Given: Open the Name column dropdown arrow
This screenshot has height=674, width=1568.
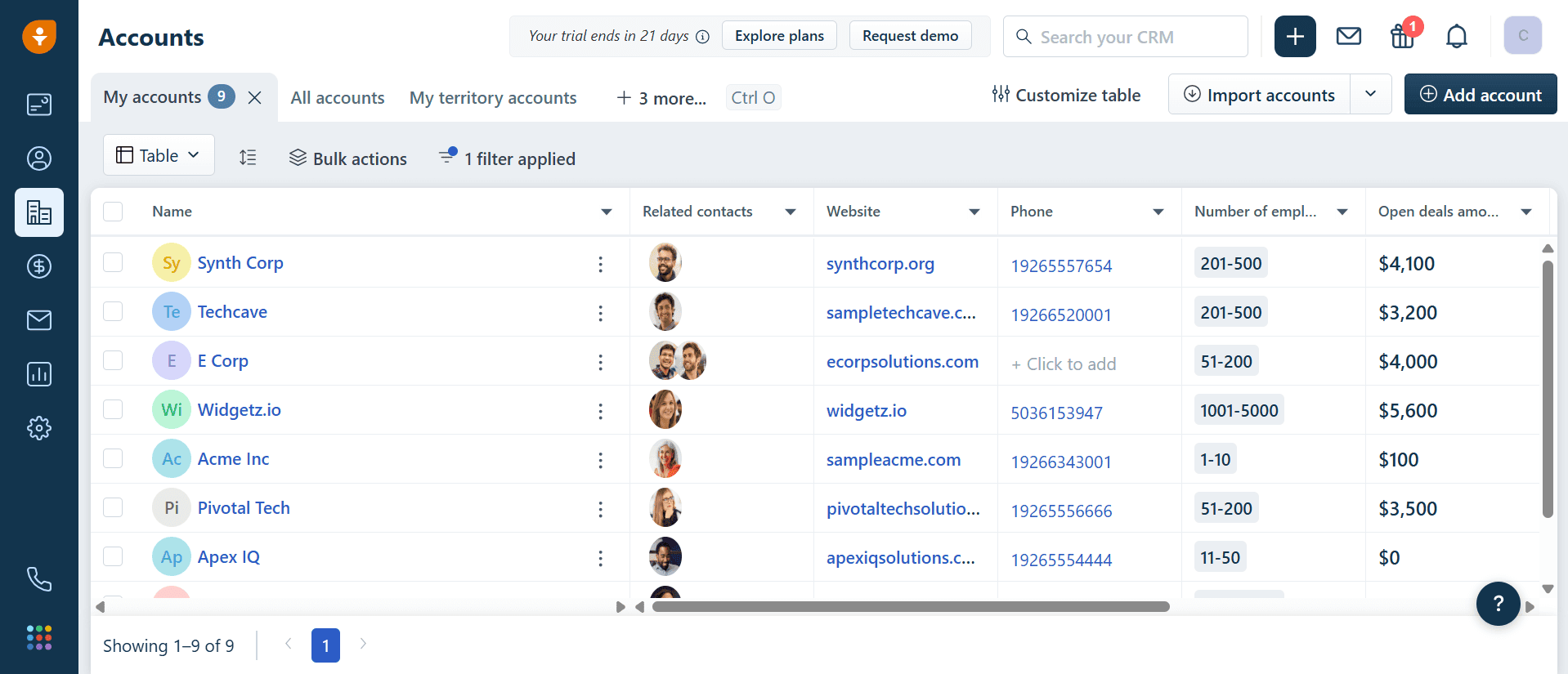Looking at the screenshot, I should [x=607, y=212].
